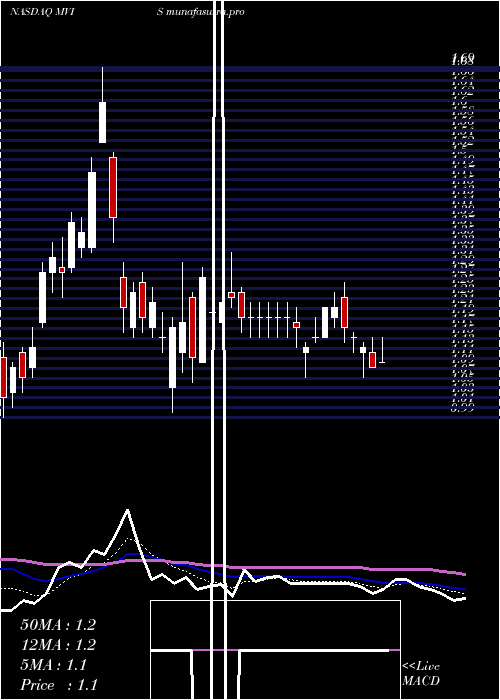Select the 12MA : 1.2 reading
500x700 pixels.
coord(58,645)
